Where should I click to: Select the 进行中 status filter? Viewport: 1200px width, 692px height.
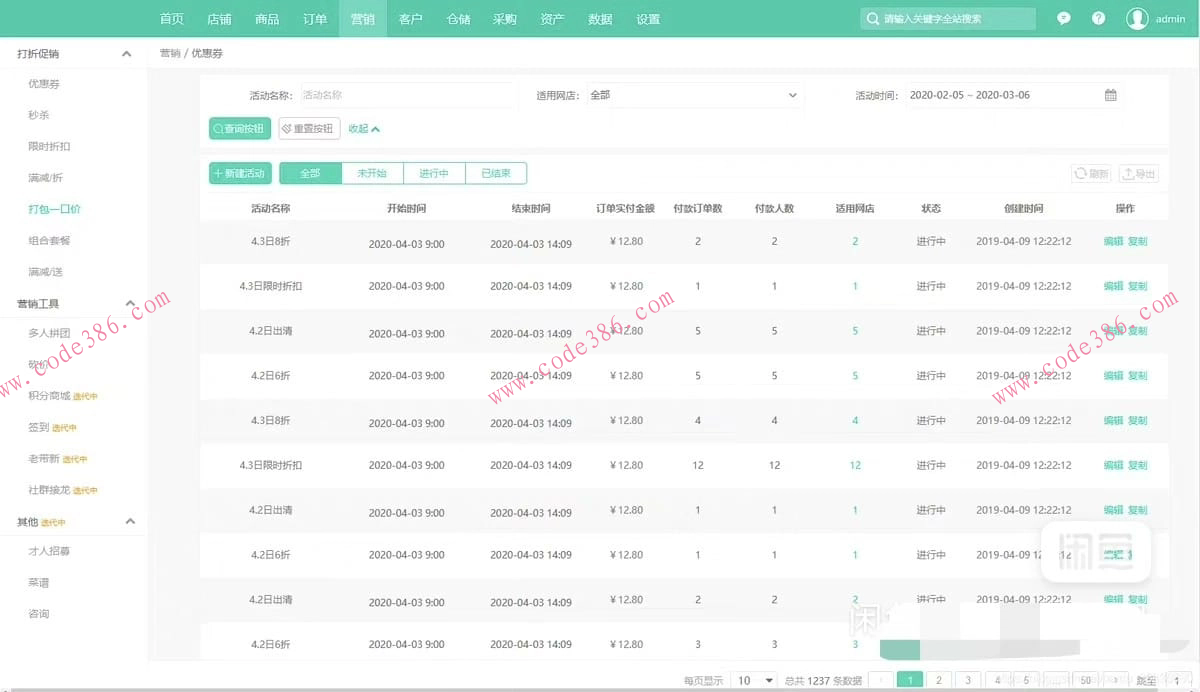point(434,173)
